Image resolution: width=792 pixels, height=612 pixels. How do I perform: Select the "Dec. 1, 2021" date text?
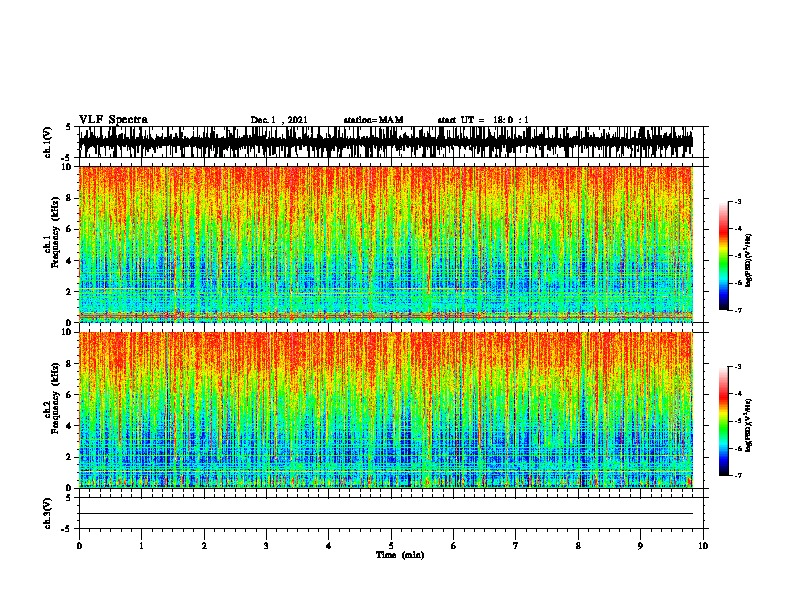(279, 120)
